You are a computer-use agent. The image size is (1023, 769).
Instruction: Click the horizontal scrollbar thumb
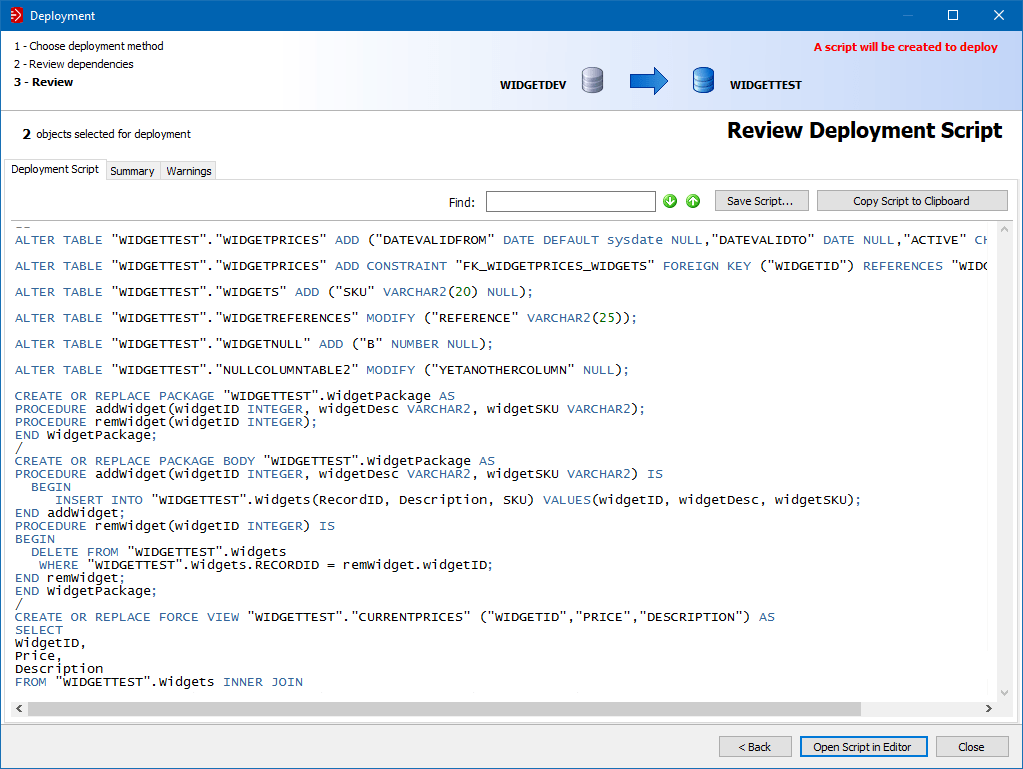(444, 708)
